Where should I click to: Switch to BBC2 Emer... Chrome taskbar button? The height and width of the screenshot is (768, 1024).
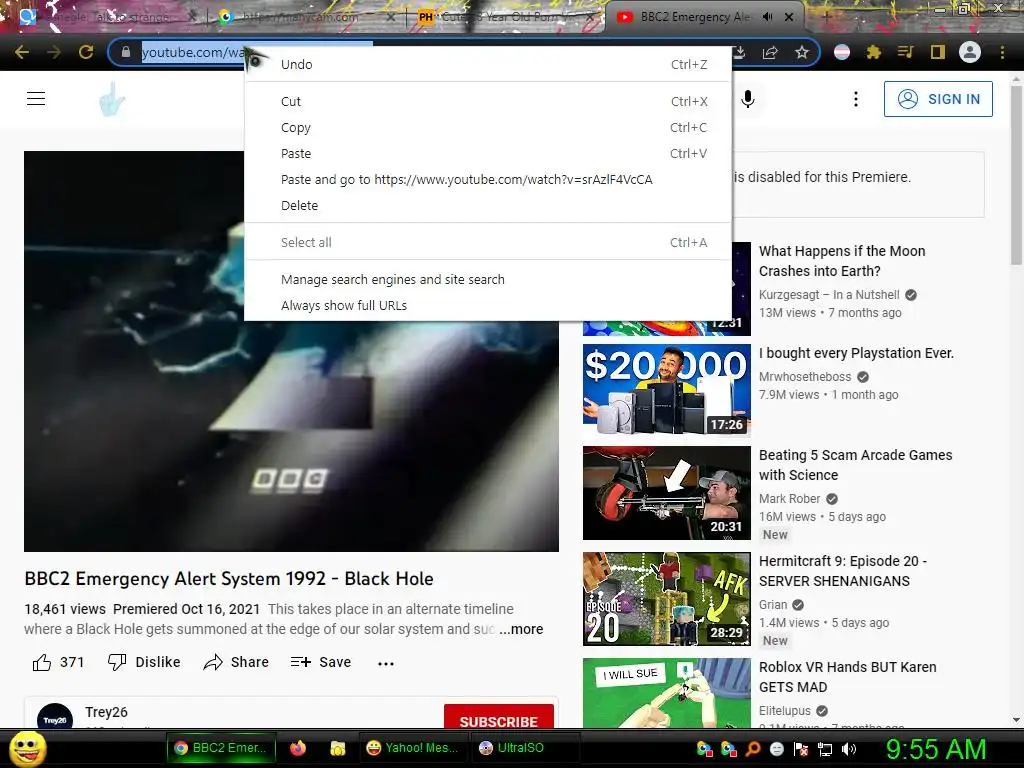[x=221, y=748]
